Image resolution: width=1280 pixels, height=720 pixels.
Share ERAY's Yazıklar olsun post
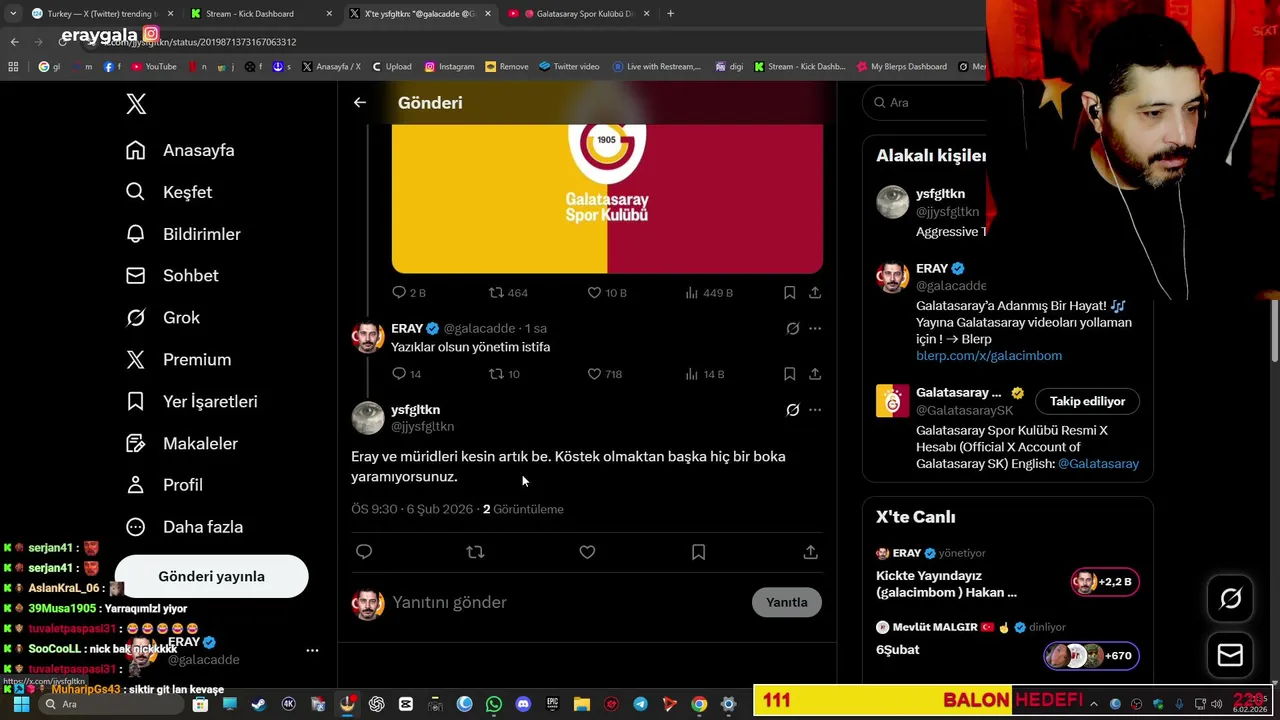click(x=815, y=374)
